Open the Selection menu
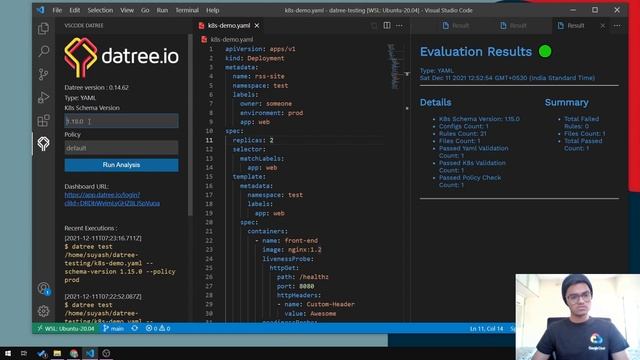This screenshot has height=360, width=640. point(100,10)
